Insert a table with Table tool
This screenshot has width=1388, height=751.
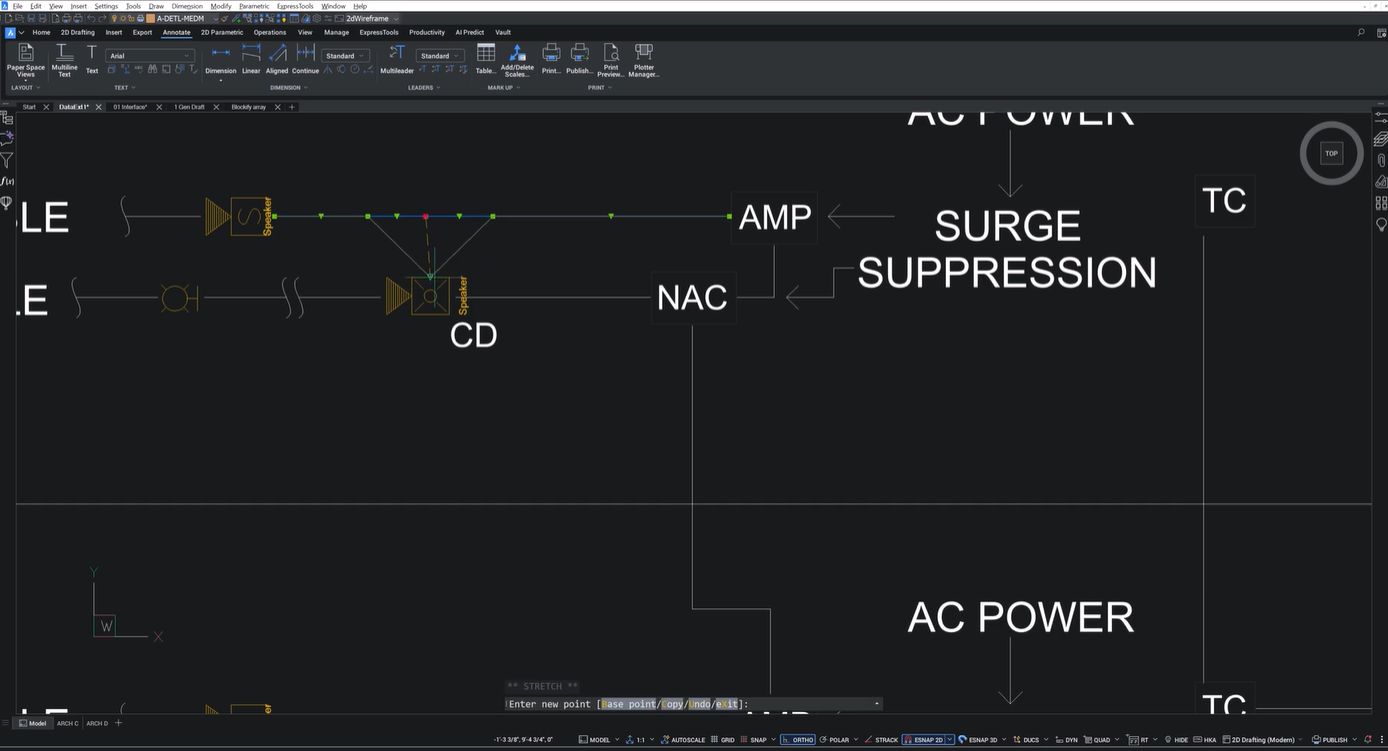pos(486,59)
